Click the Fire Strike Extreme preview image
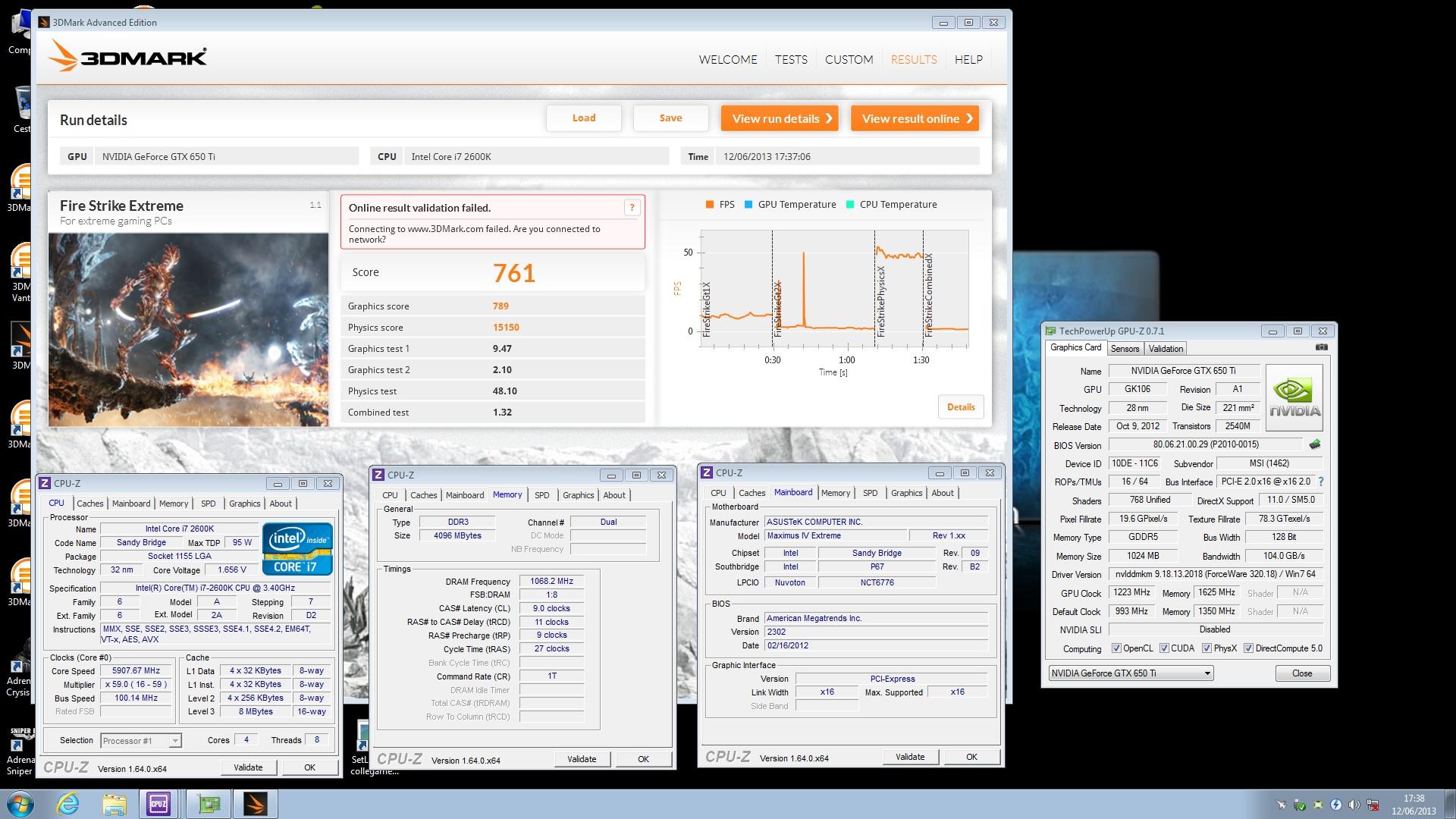 click(189, 330)
